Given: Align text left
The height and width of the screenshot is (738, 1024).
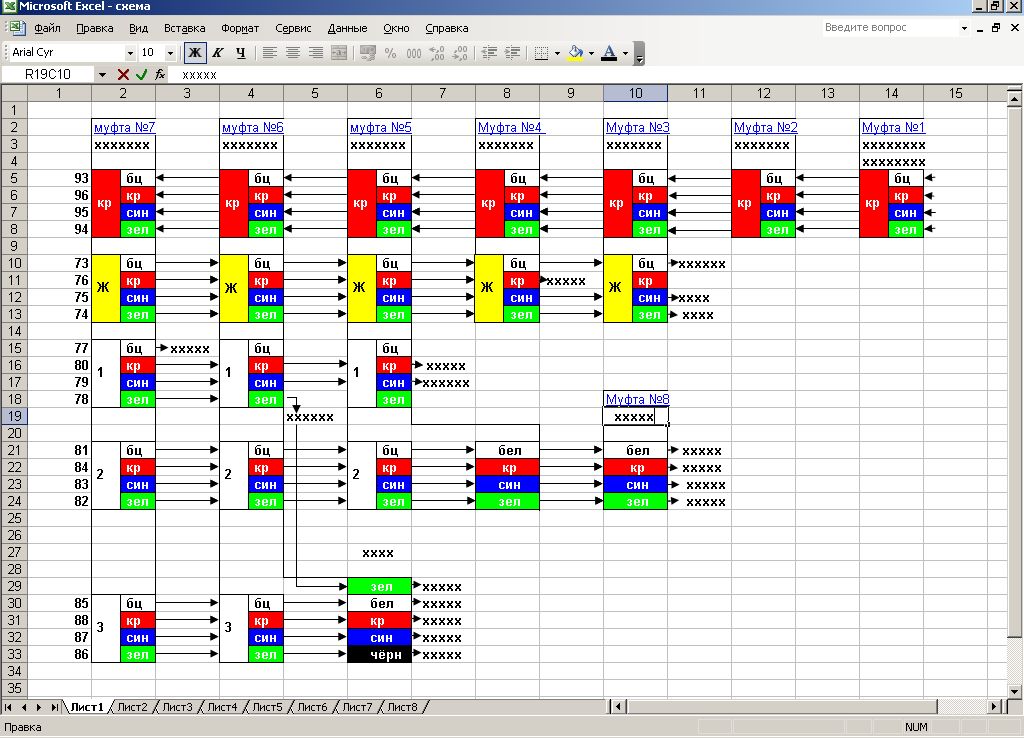Looking at the screenshot, I should 269,53.
